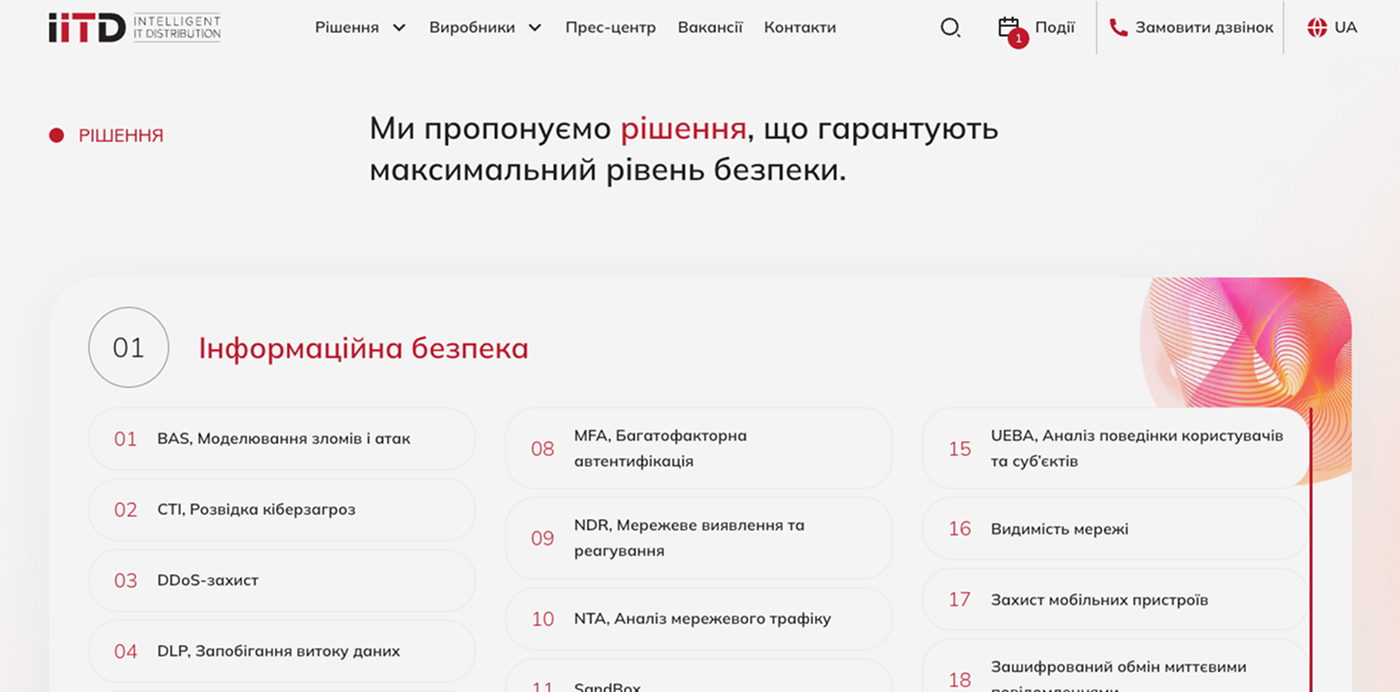This screenshot has height=692, width=1400.
Task: Click the events calendar icon with badge
Action: [x=1010, y=28]
